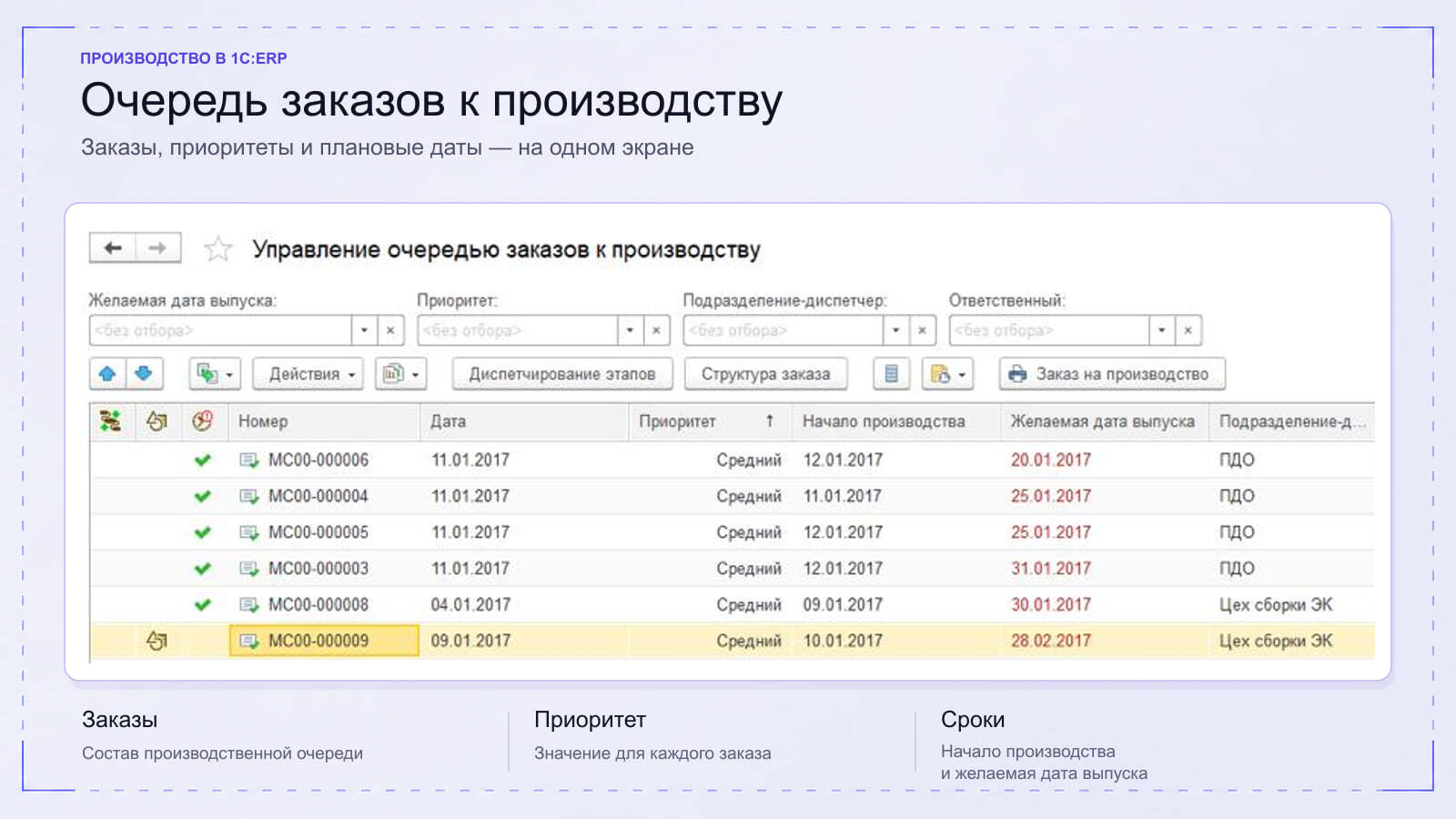Click the queue arrow icon in the second column header
The width and height of the screenshot is (1456, 819).
(x=157, y=420)
